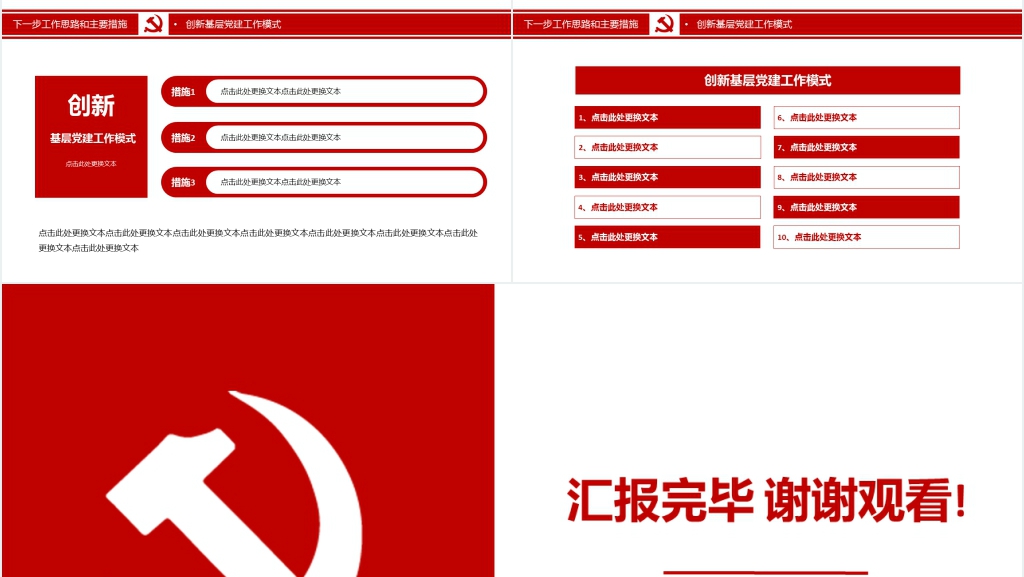Click list item '5、点击此处更换文本'
1024x577 pixels.
pos(667,237)
